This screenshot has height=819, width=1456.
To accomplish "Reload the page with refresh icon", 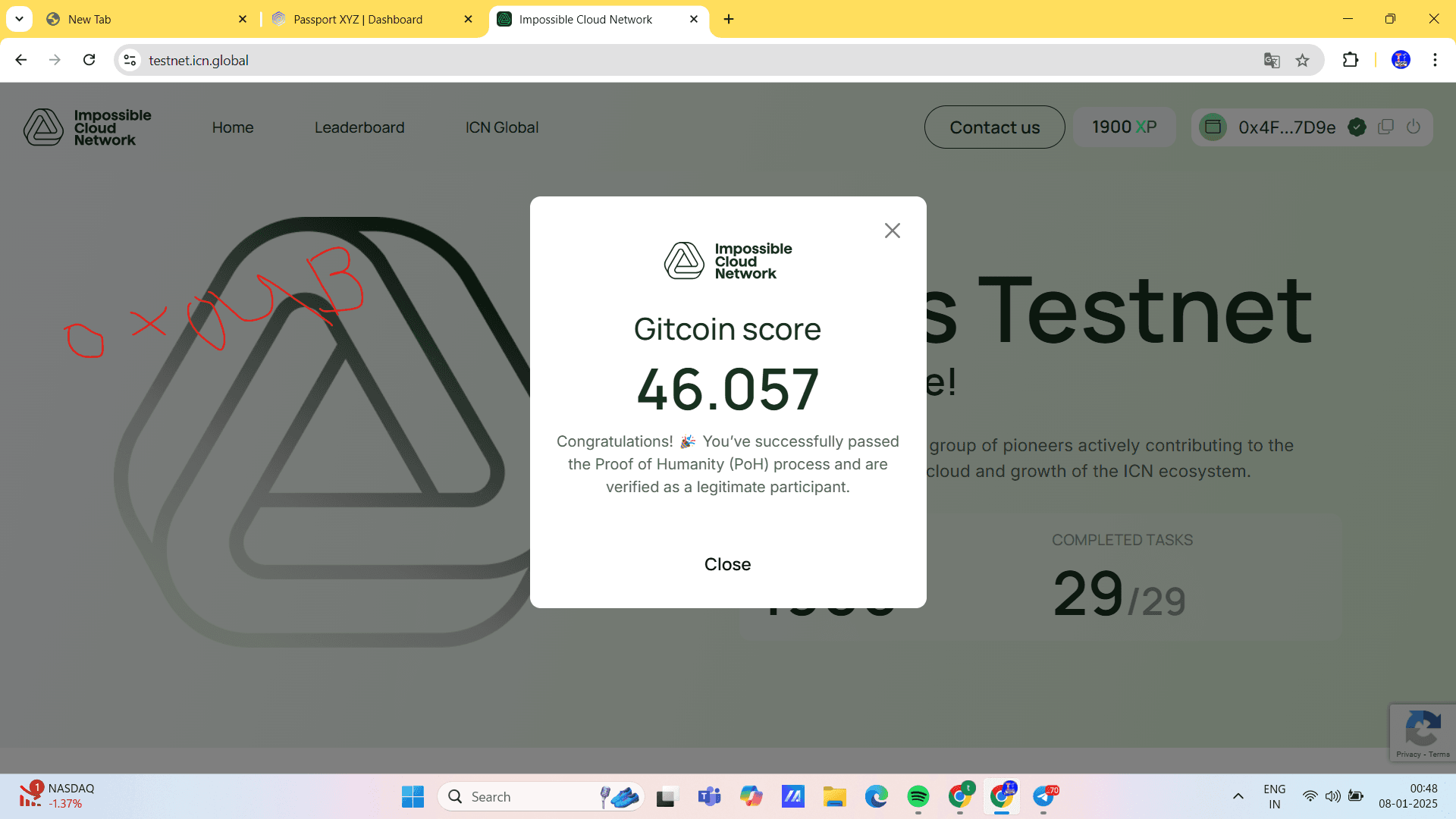I will pyautogui.click(x=89, y=61).
